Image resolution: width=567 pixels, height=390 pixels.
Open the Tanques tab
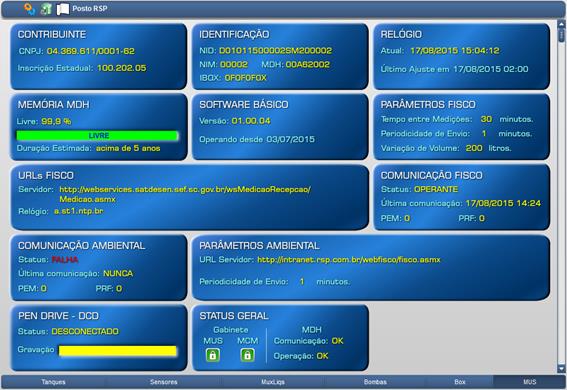point(54,382)
